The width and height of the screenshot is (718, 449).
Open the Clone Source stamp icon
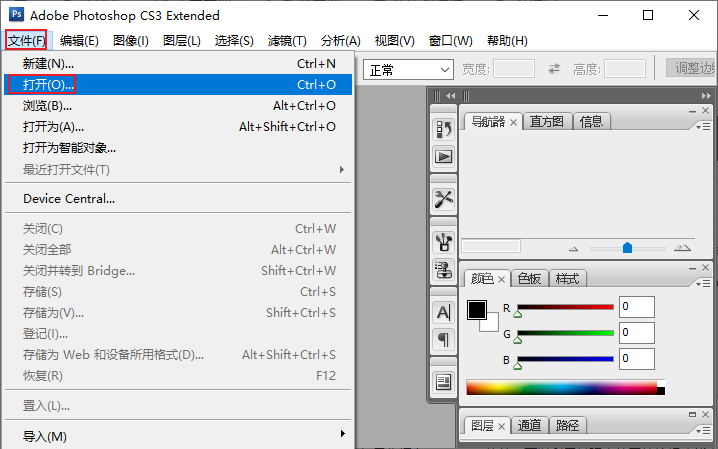click(444, 270)
